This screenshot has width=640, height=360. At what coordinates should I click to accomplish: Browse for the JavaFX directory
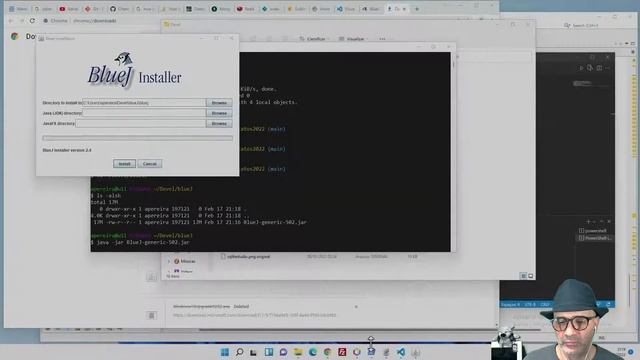coord(219,123)
